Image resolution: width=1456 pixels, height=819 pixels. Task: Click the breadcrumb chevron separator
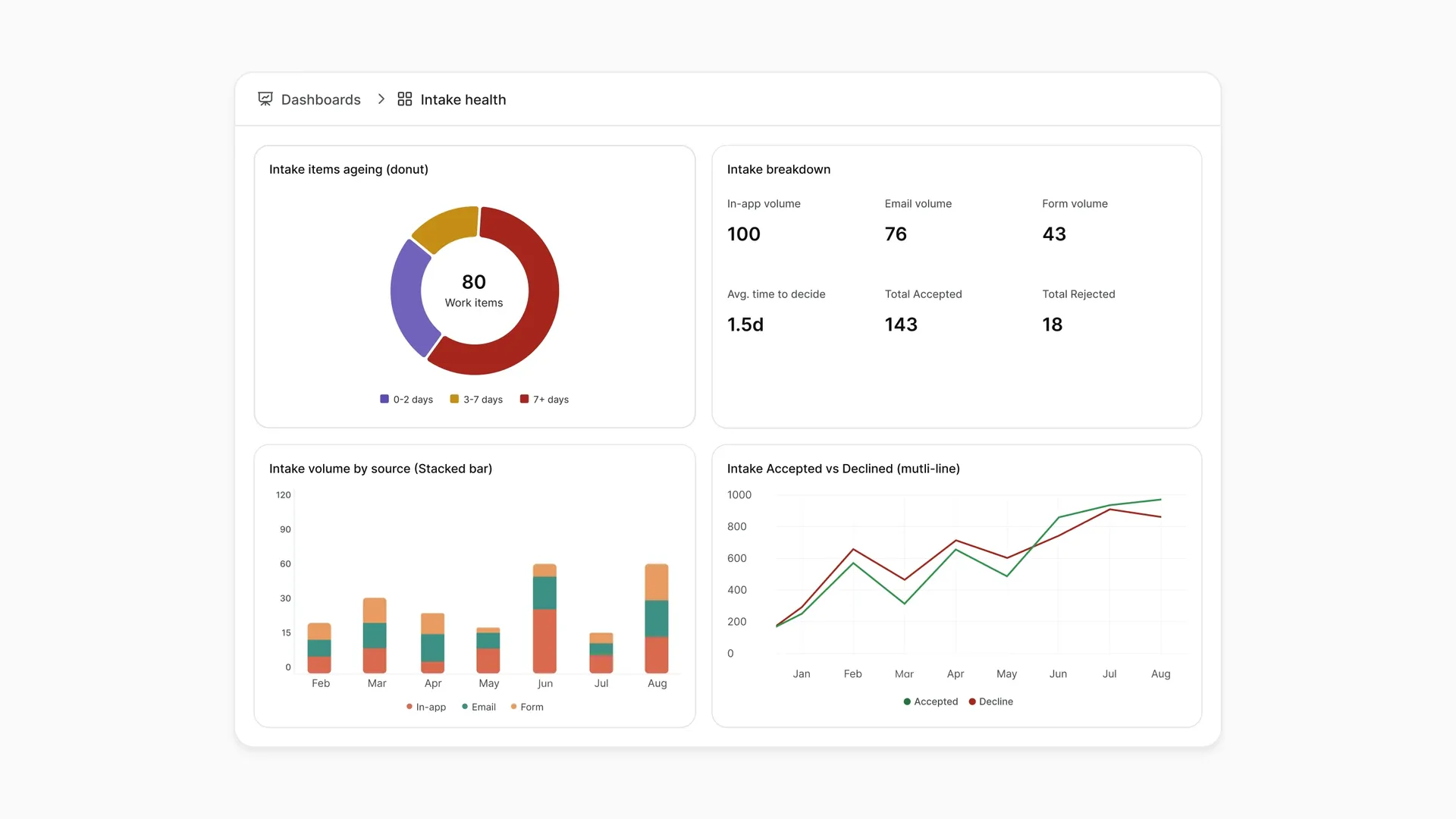click(381, 99)
